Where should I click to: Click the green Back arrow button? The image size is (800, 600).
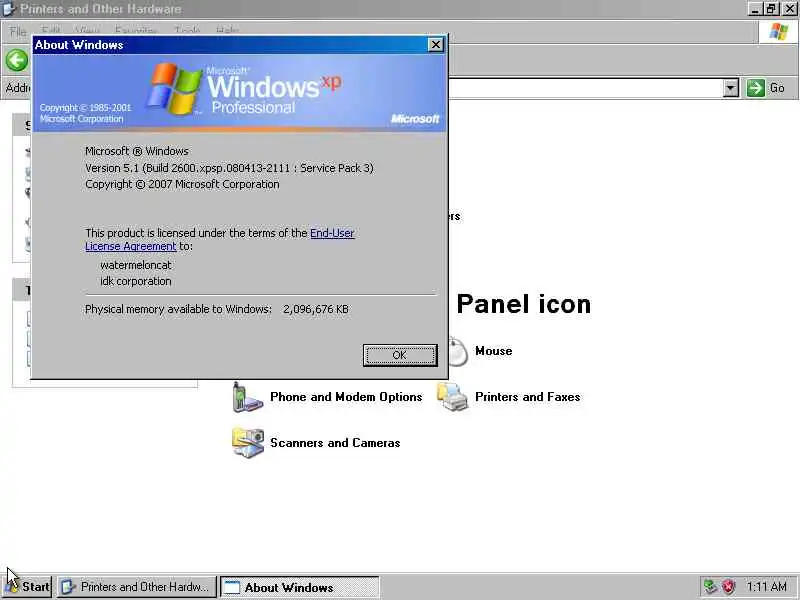click(17, 61)
